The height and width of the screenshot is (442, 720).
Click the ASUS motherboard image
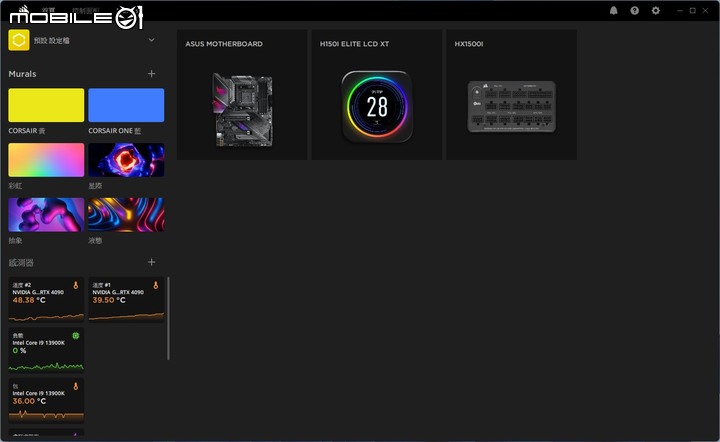(242, 110)
